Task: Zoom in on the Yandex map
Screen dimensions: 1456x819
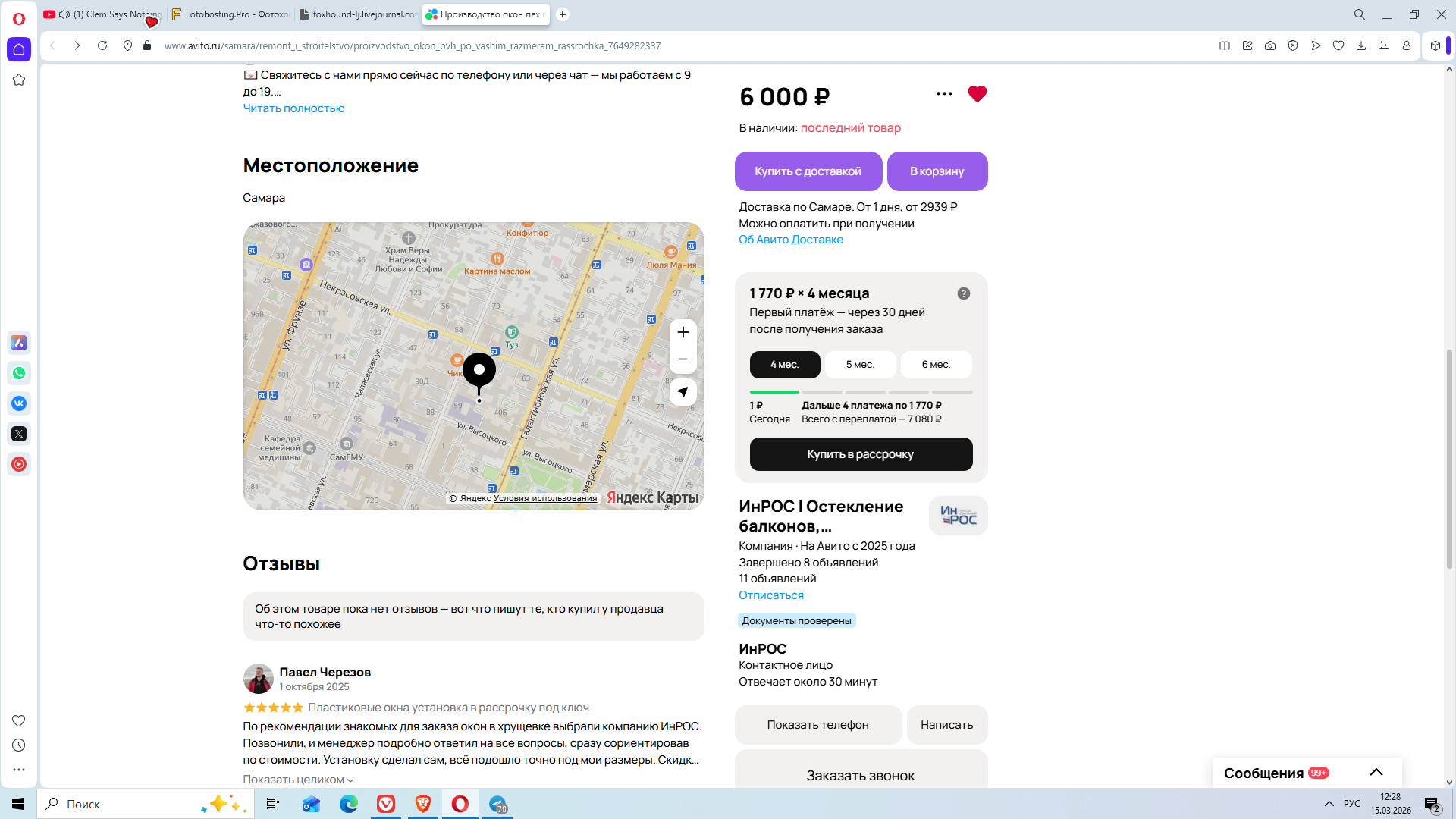Action: (x=682, y=332)
